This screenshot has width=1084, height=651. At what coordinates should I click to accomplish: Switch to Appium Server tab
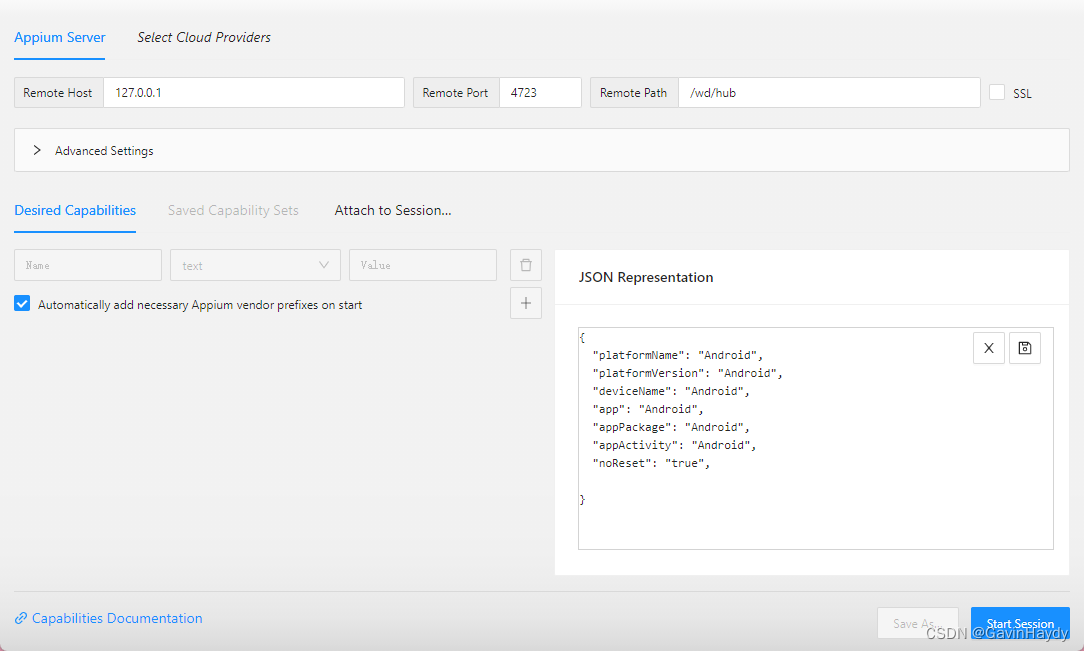click(59, 37)
